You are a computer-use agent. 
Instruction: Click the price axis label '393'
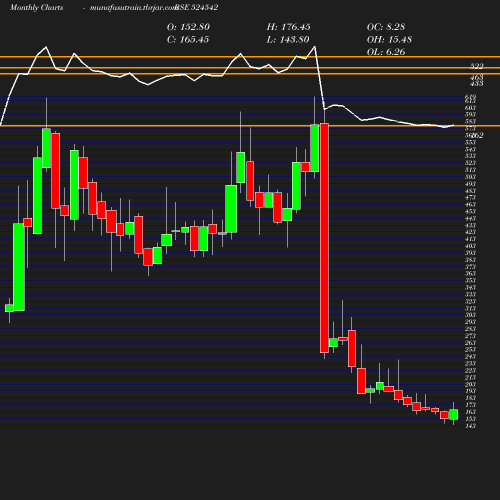tap(470, 253)
